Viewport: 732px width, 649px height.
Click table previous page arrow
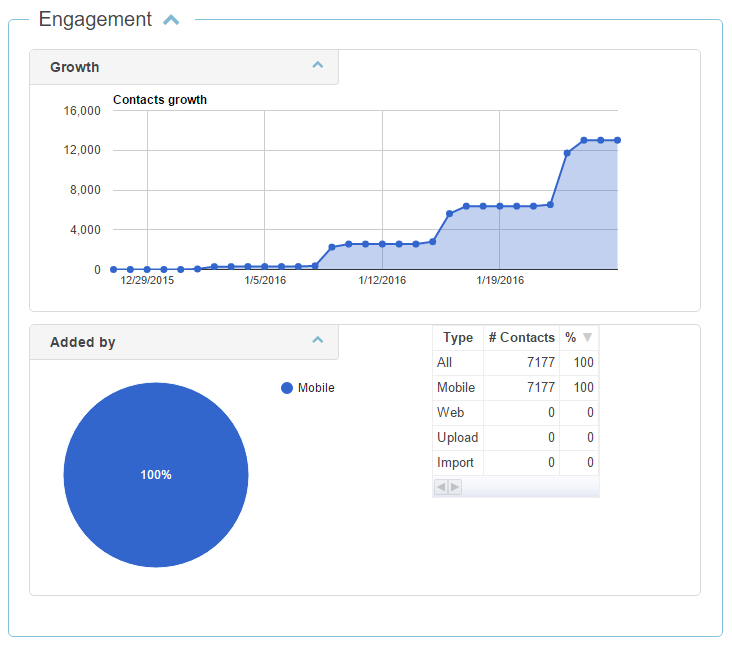point(441,487)
